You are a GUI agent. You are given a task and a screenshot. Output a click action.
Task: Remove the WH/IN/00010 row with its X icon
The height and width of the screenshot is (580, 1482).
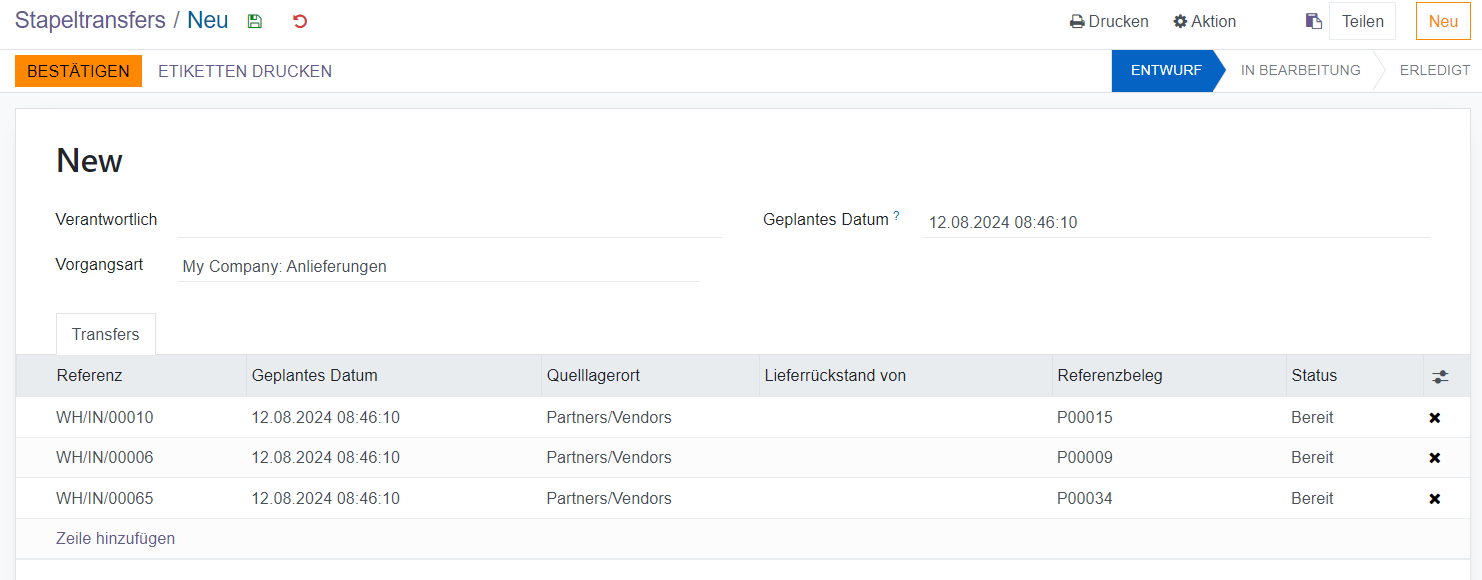coord(1435,418)
